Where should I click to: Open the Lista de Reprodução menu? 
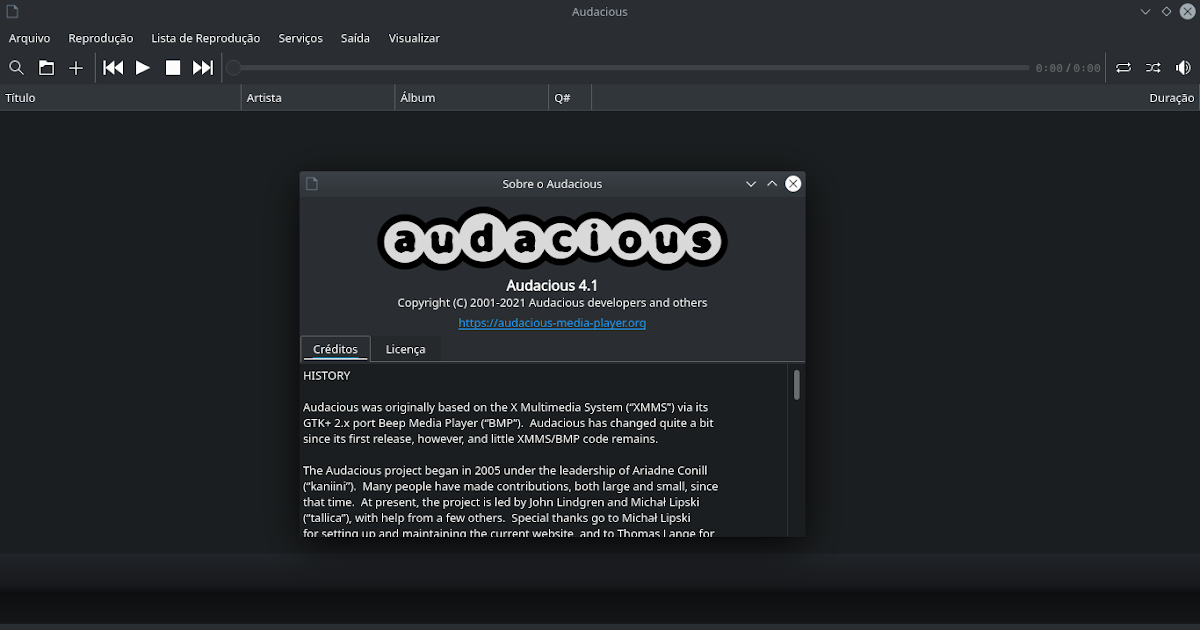point(205,38)
